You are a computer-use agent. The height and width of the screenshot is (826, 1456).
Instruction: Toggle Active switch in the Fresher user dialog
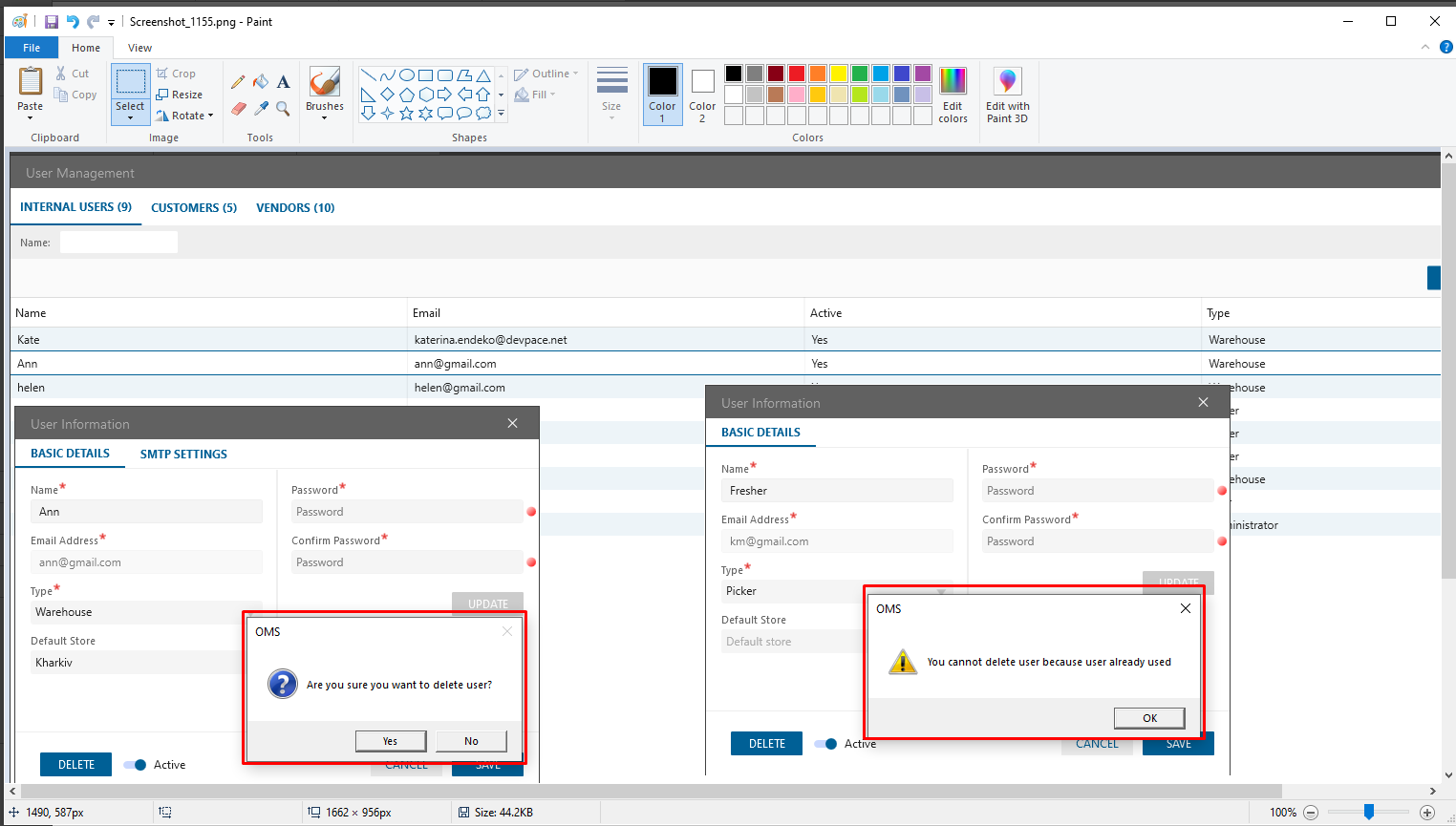(x=825, y=744)
